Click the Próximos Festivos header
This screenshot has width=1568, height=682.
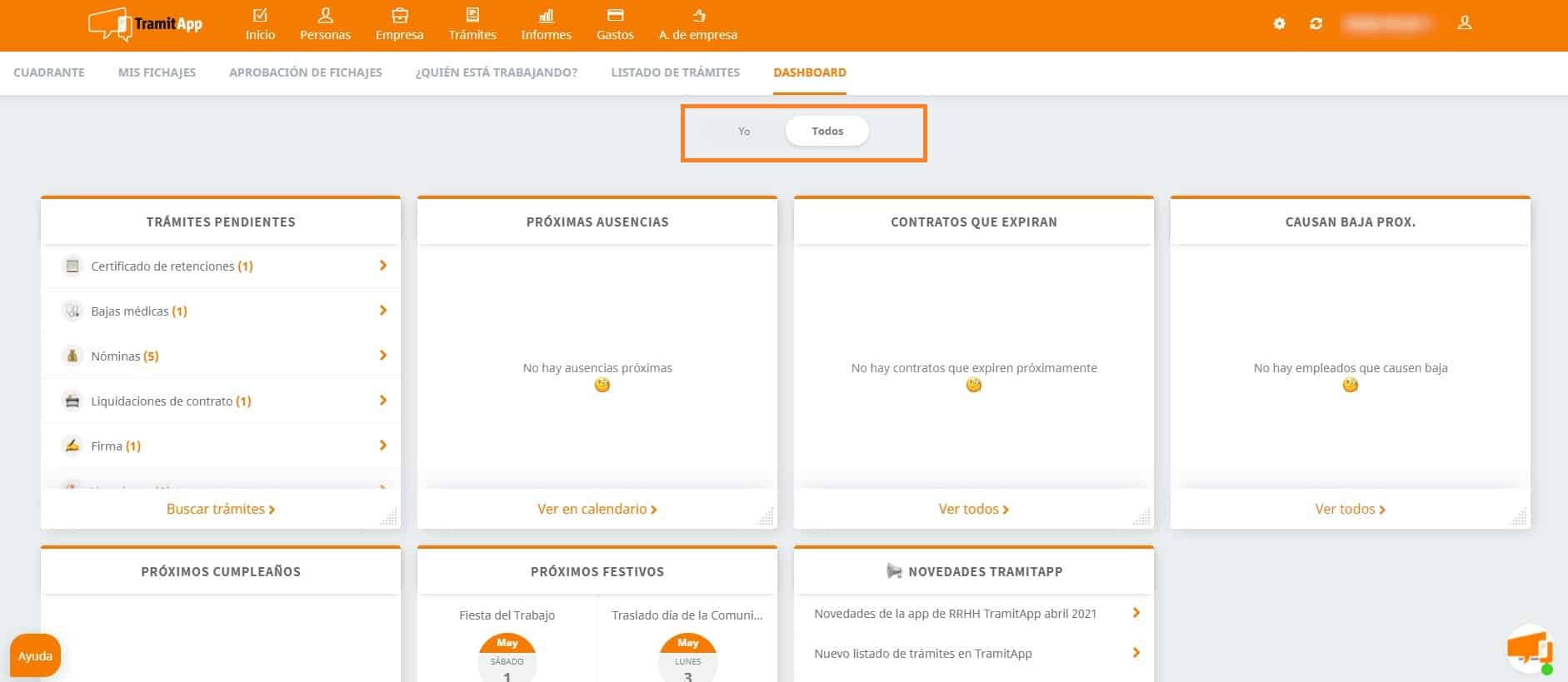[597, 571]
